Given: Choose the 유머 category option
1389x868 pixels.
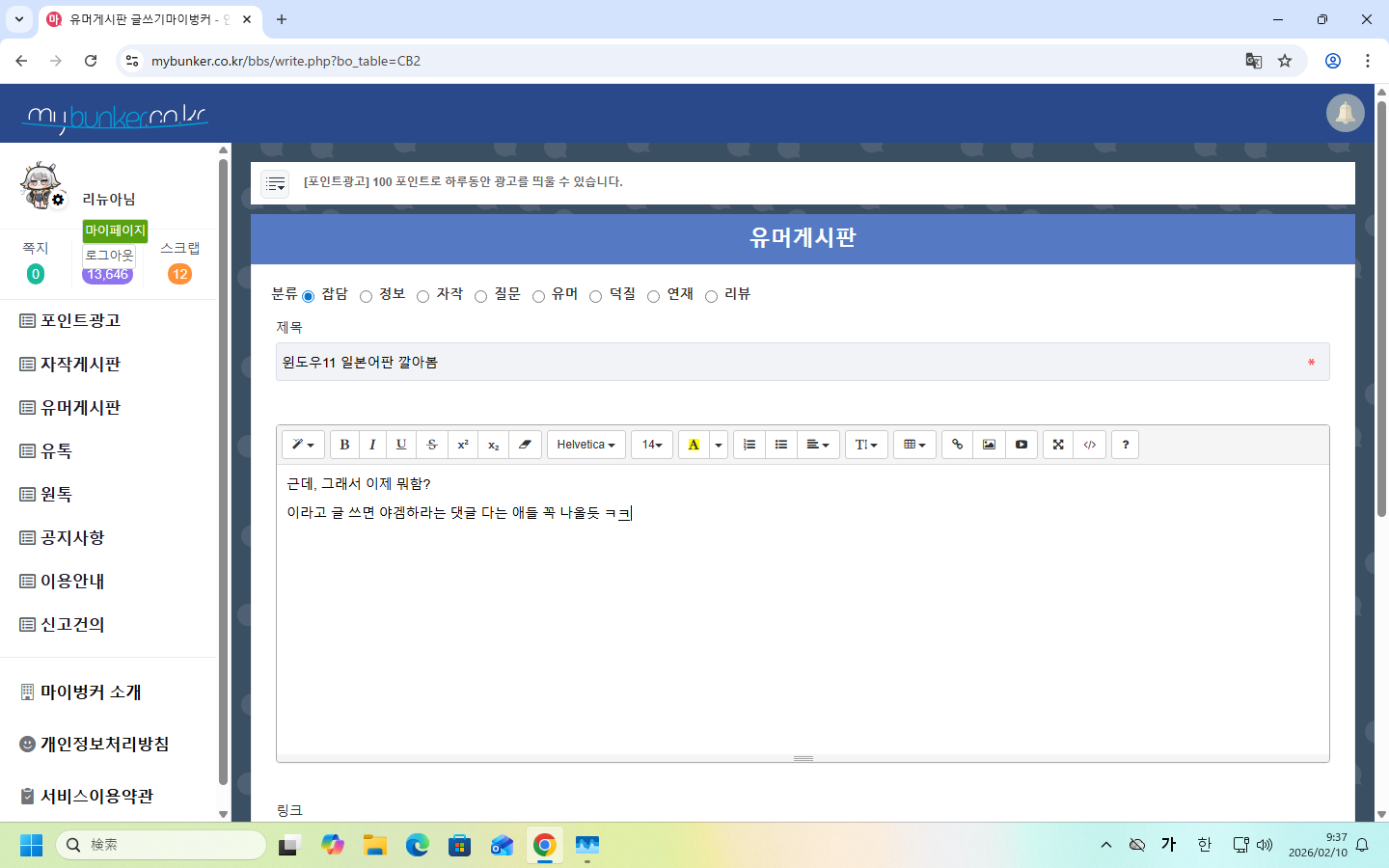Looking at the screenshot, I should point(539,296).
